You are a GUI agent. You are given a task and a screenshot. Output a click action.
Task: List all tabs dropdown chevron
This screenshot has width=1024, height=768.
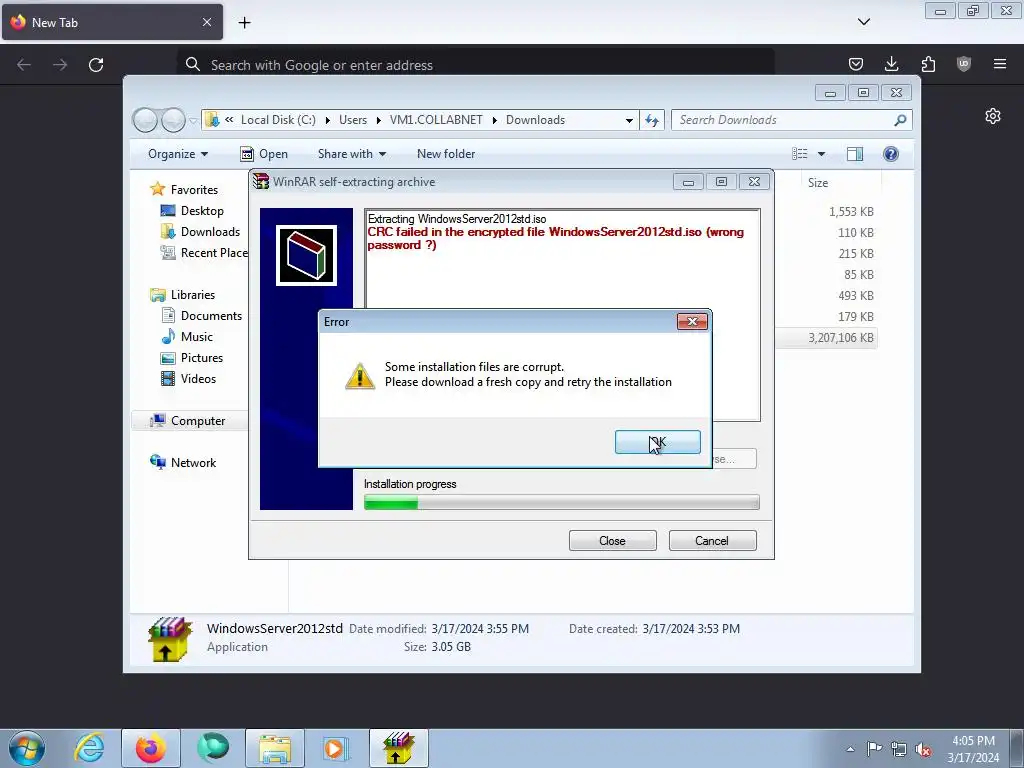click(x=863, y=22)
